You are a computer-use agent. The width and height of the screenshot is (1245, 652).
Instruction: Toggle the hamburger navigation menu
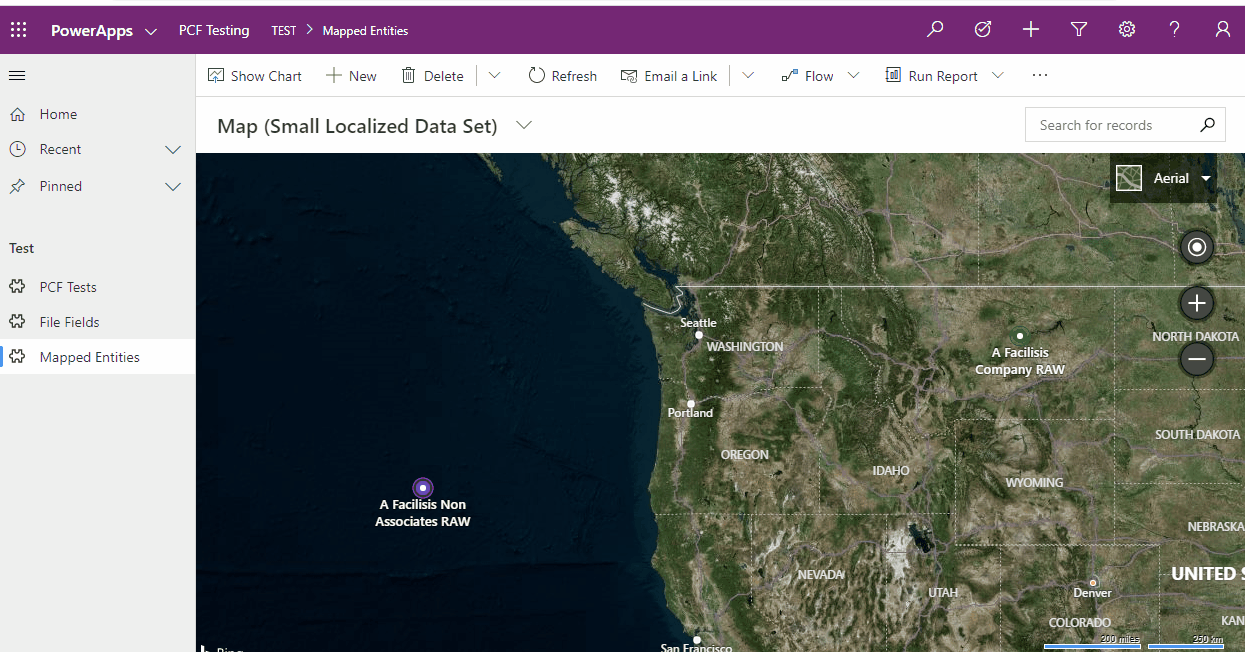(17, 76)
